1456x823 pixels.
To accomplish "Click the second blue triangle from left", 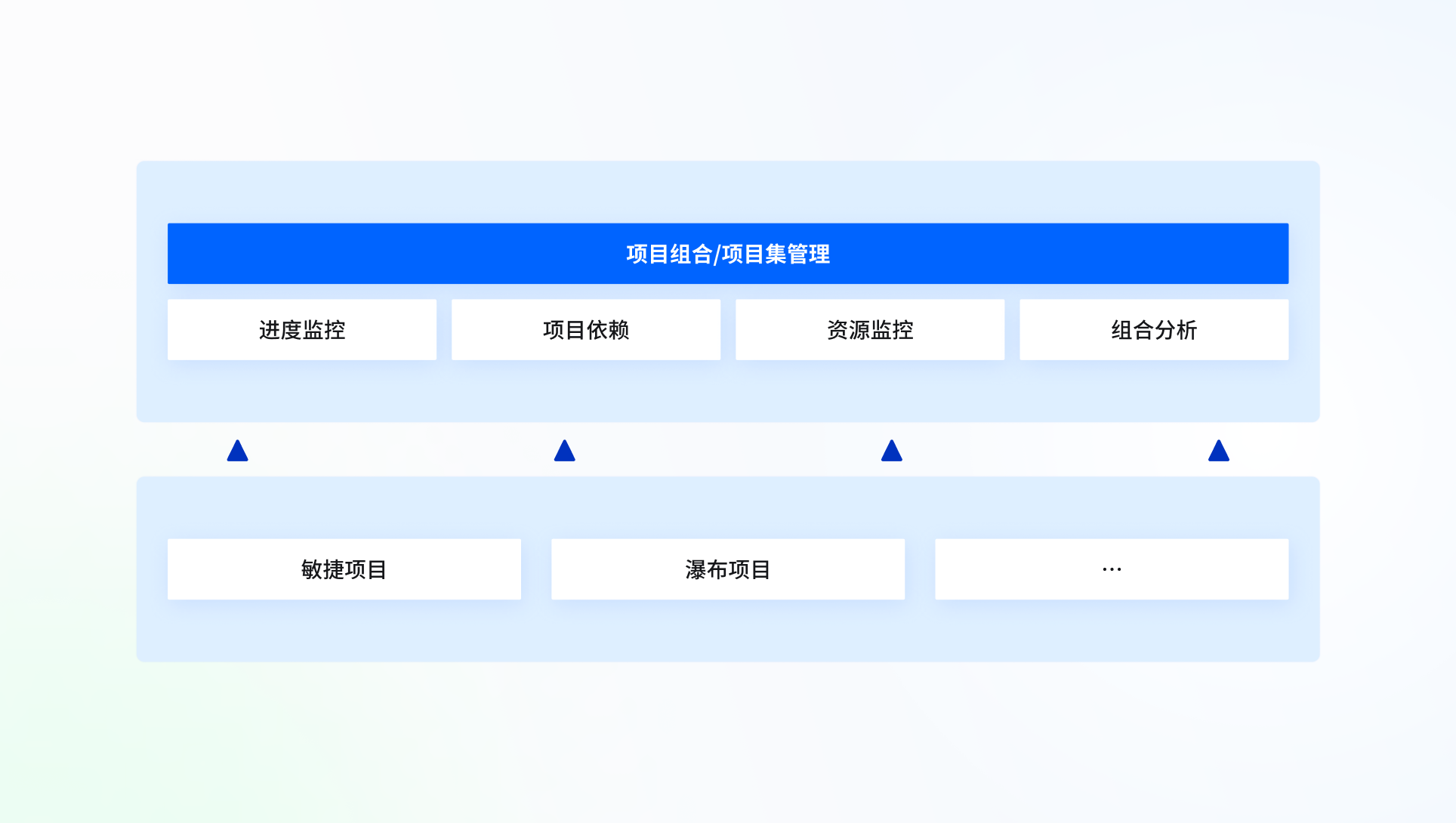I will point(564,452).
